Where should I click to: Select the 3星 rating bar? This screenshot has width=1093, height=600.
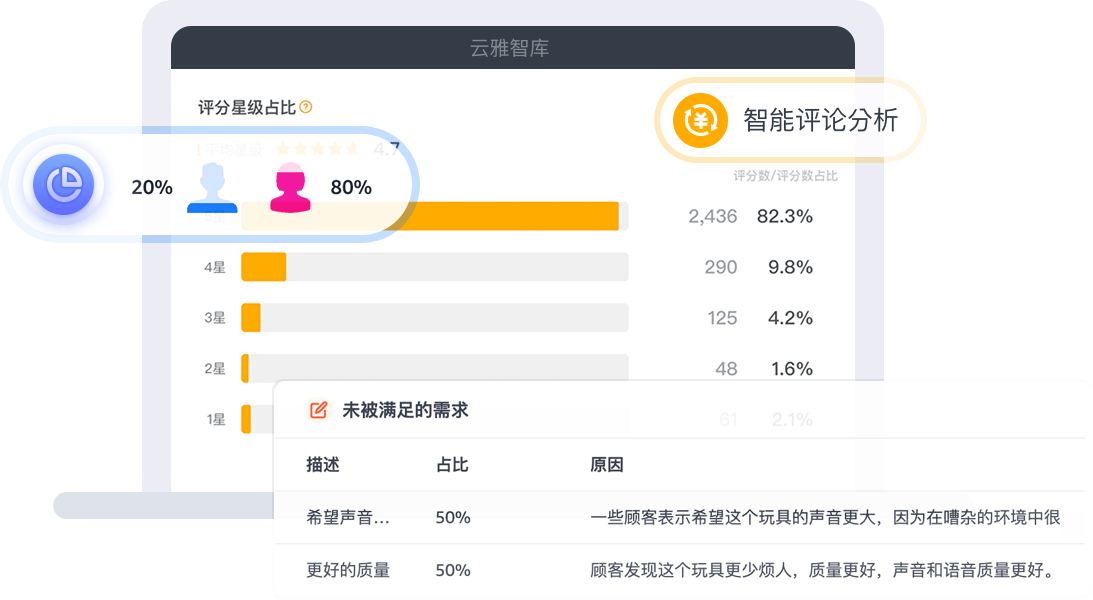(x=434, y=318)
